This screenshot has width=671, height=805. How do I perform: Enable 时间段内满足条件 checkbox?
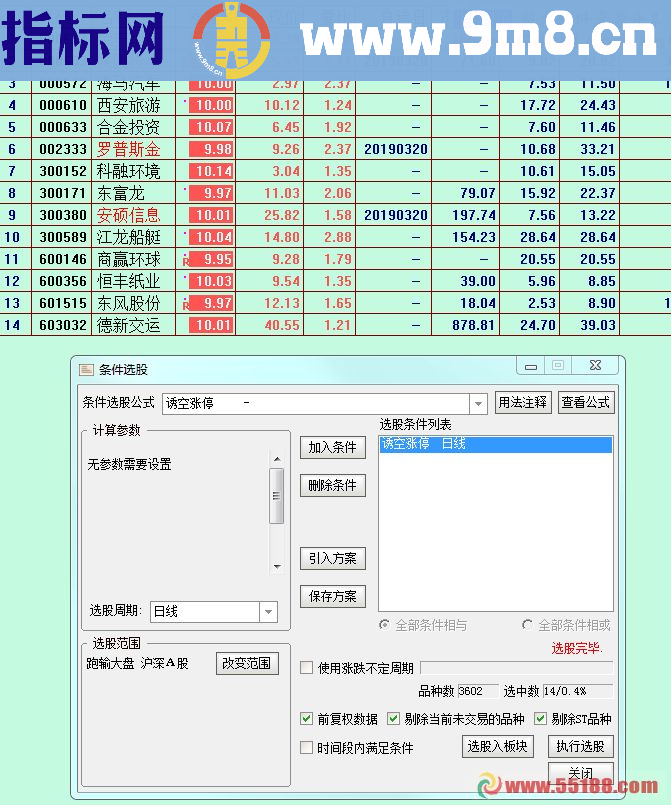[306, 748]
